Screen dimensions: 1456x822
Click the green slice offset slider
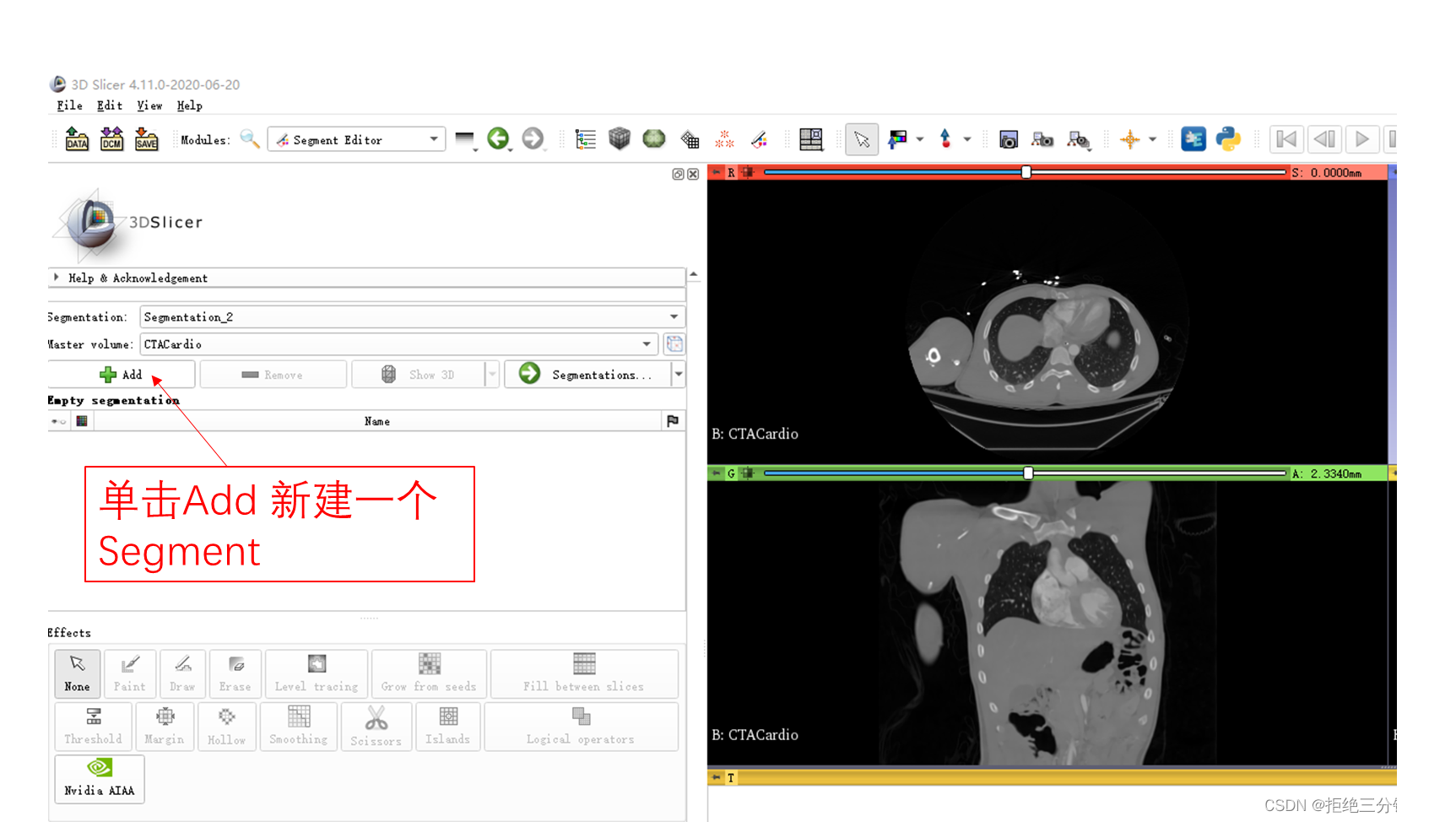coord(1026,473)
